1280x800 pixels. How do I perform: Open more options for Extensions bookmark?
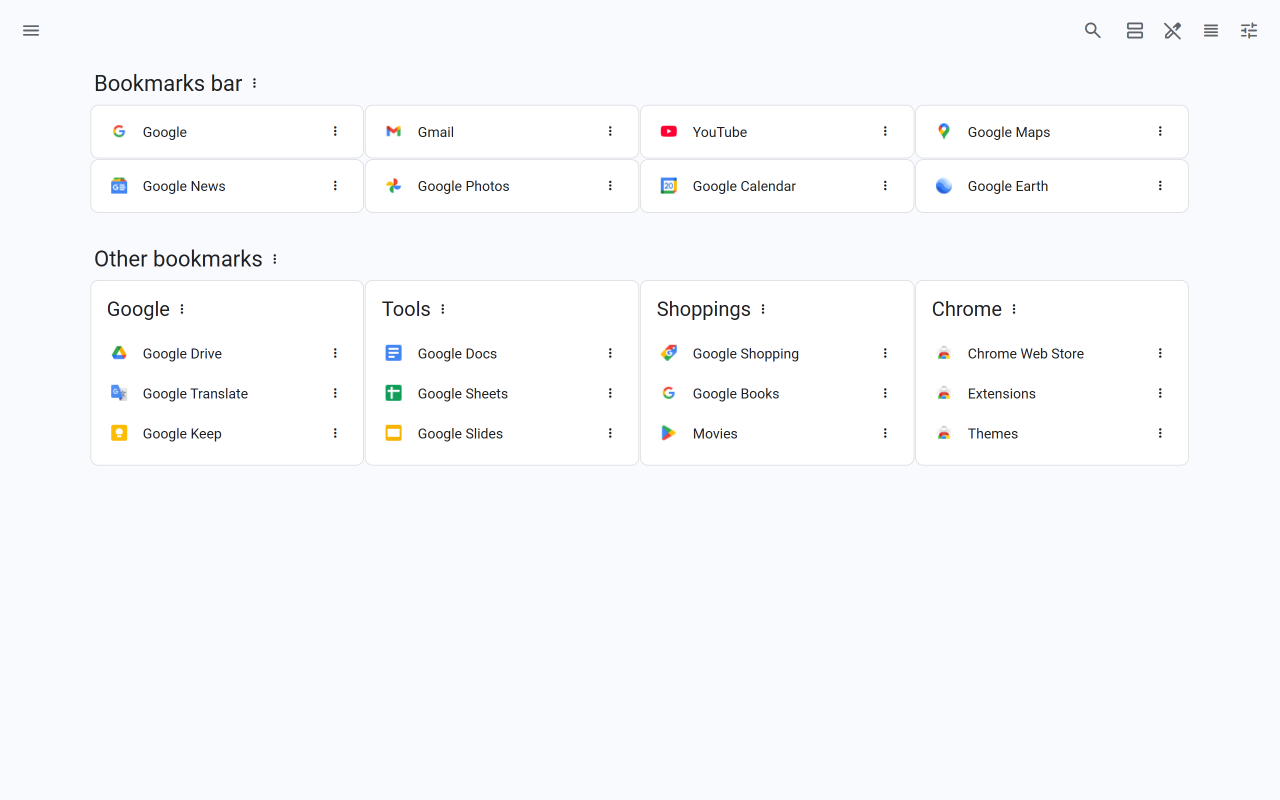coord(1160,393)
